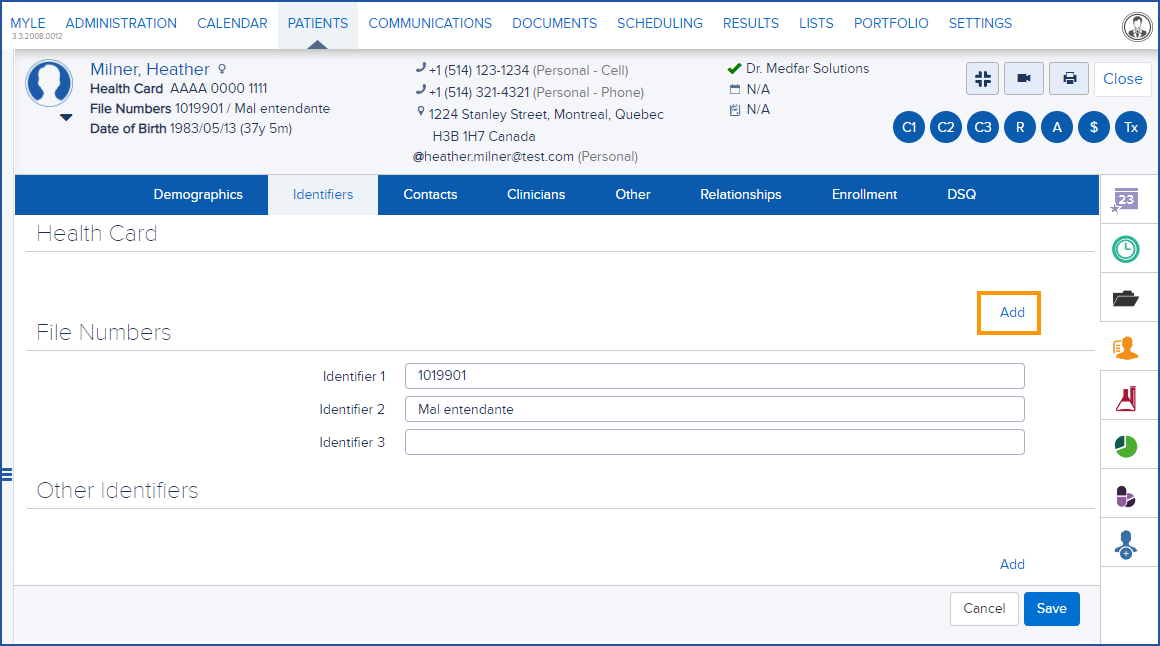Expand patient details with the chevron under the photo

pyautogui.click(x=66, y=117)
